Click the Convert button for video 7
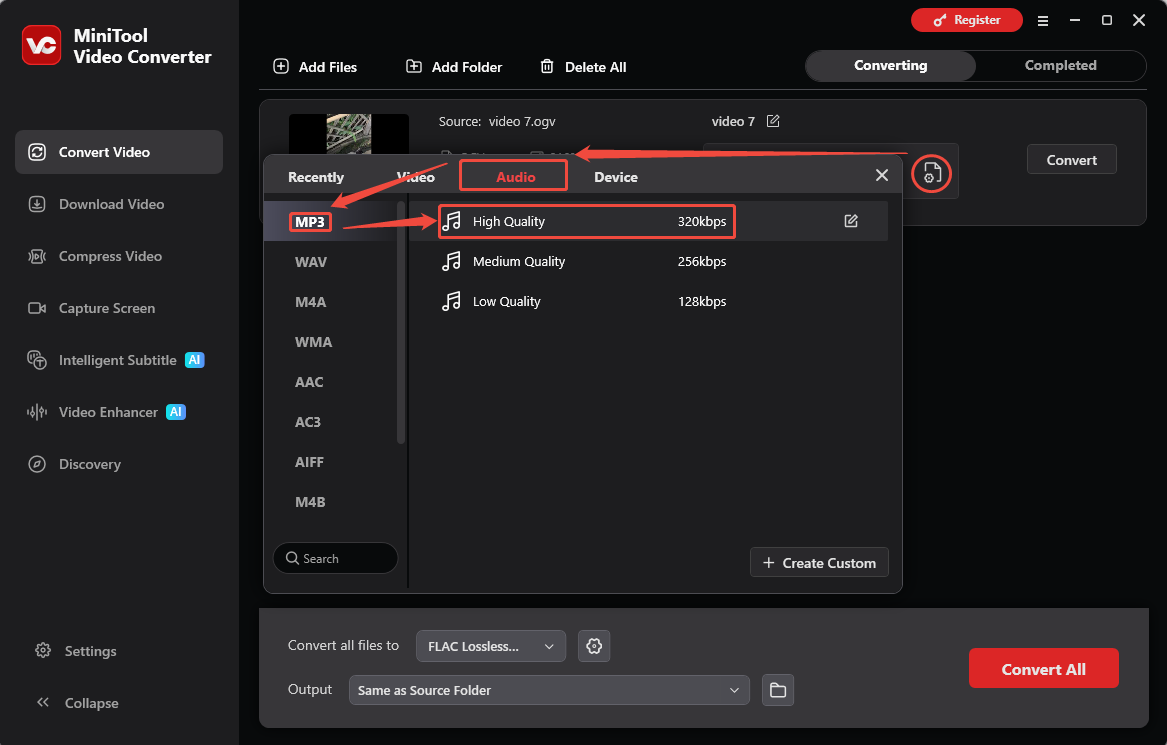Image resolution: width=1167 pixels, height=745 pixels. [1071, 159]
